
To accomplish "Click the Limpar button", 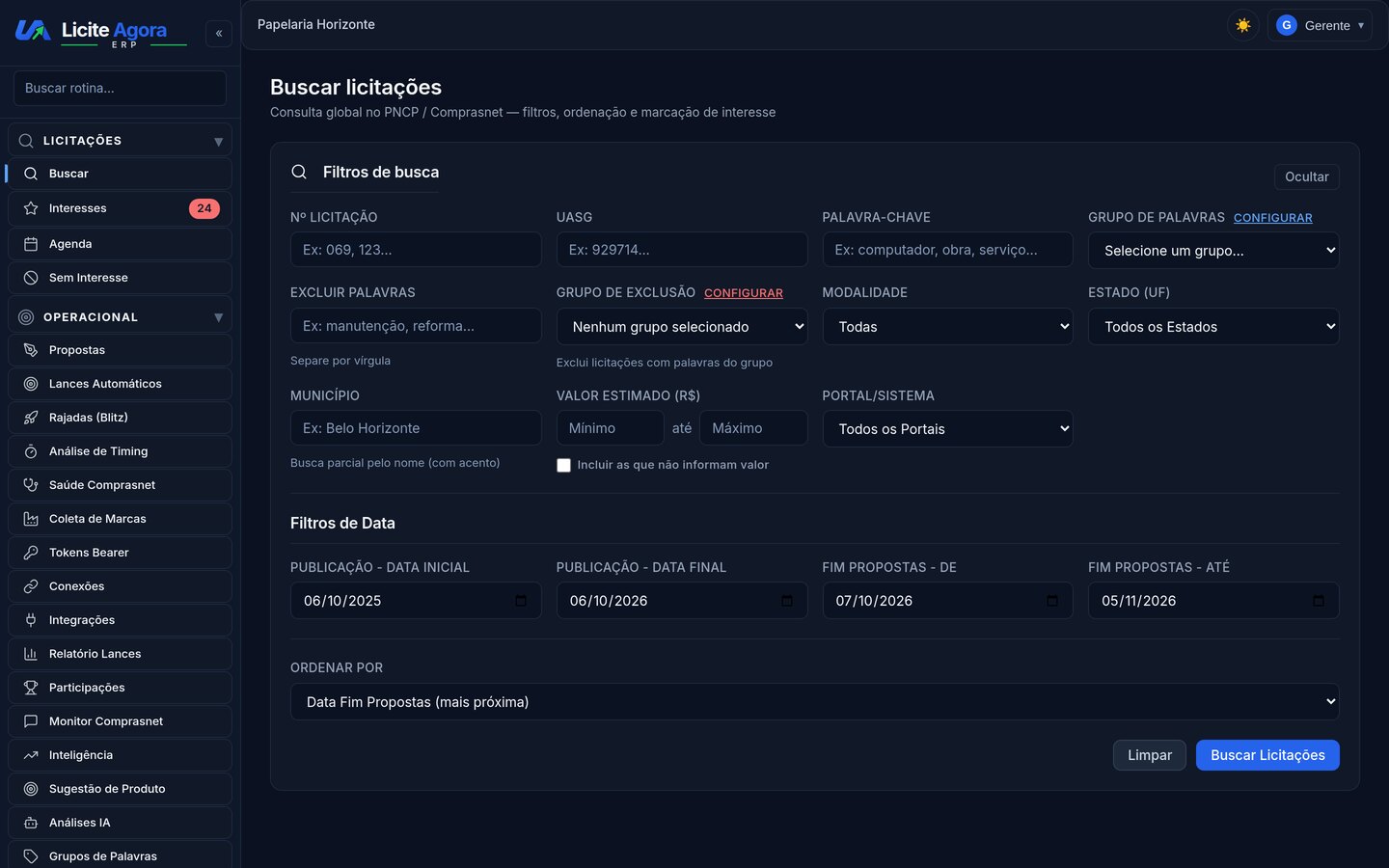I will click(1150, 755).
